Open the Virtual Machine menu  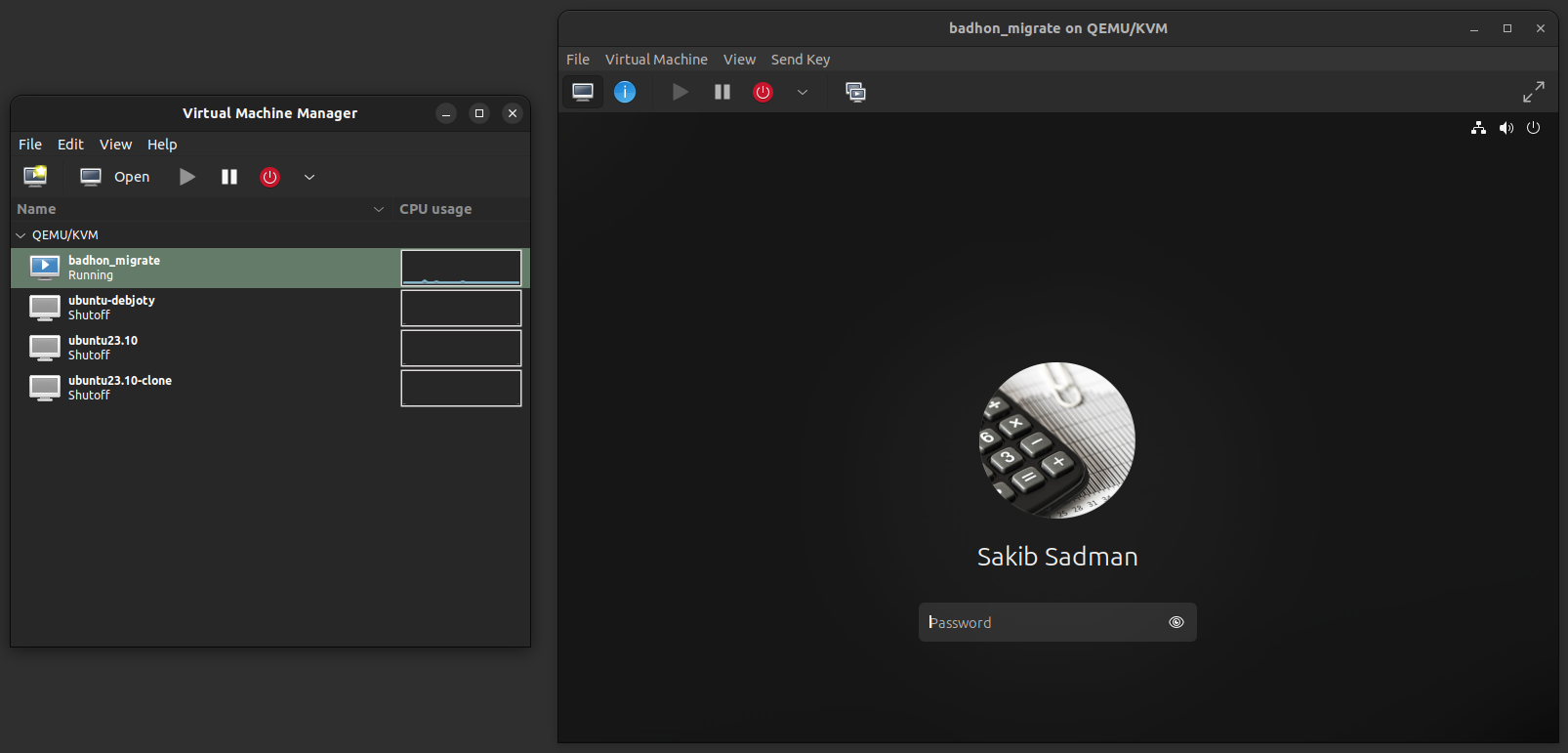[x=656, y=60]
